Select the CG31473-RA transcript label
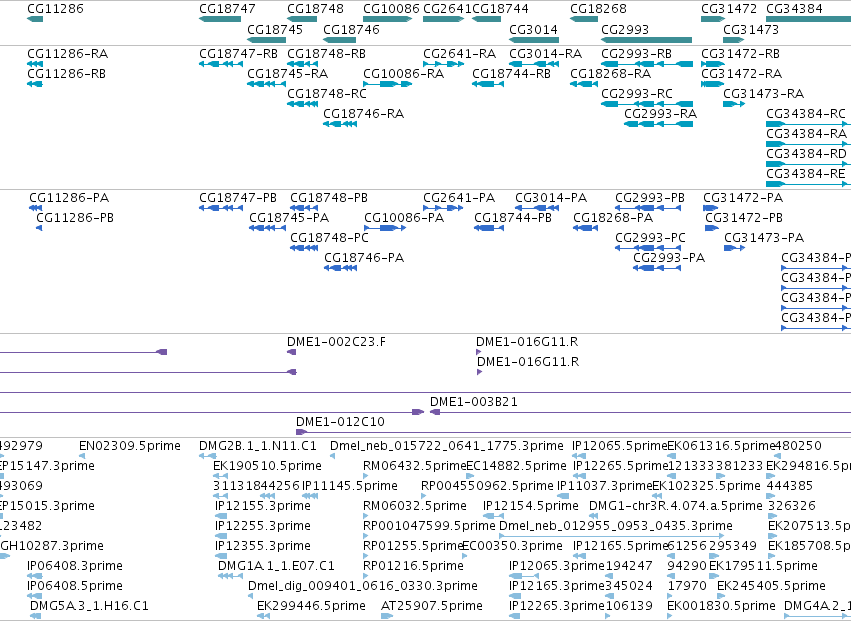This screenshot has height=621, width=851. (x=764, y=93)
